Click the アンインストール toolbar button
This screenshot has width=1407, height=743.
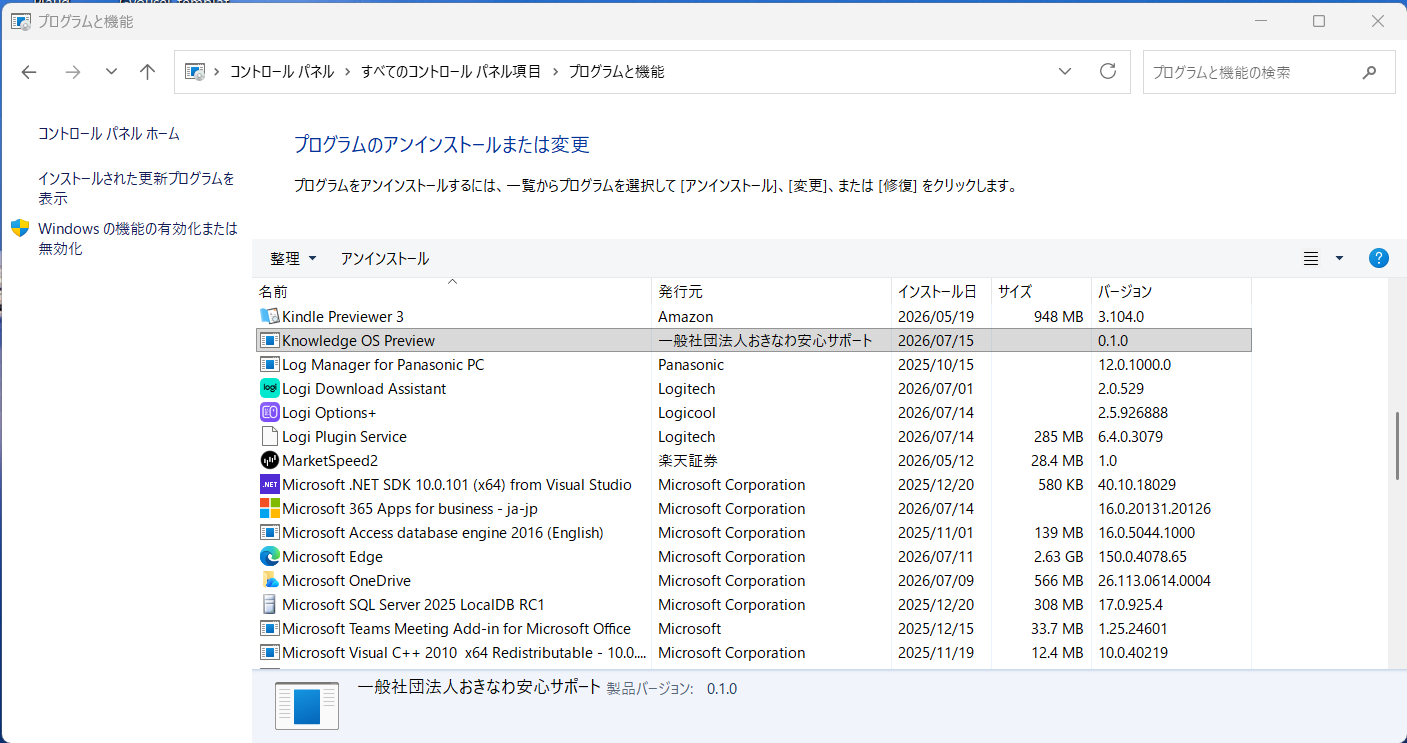pyautogui.click(x=385, y=258)
